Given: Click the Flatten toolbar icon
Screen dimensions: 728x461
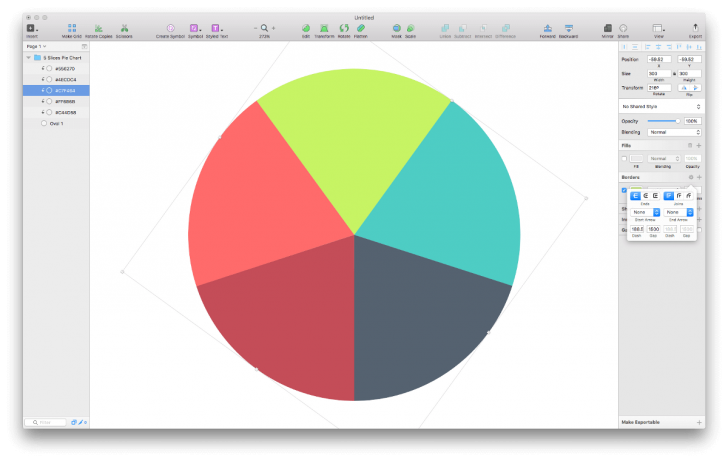Looking at the screenshot, I should point(361,28).
